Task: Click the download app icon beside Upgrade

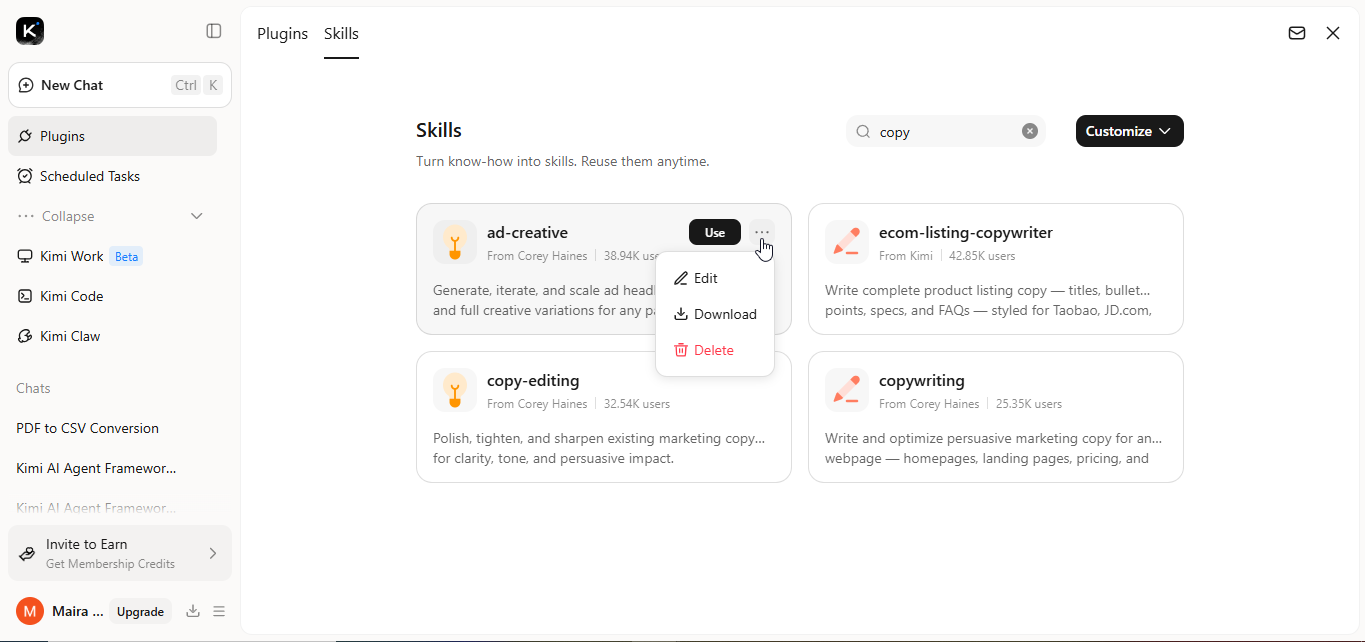Action: (x=193, y=611)
